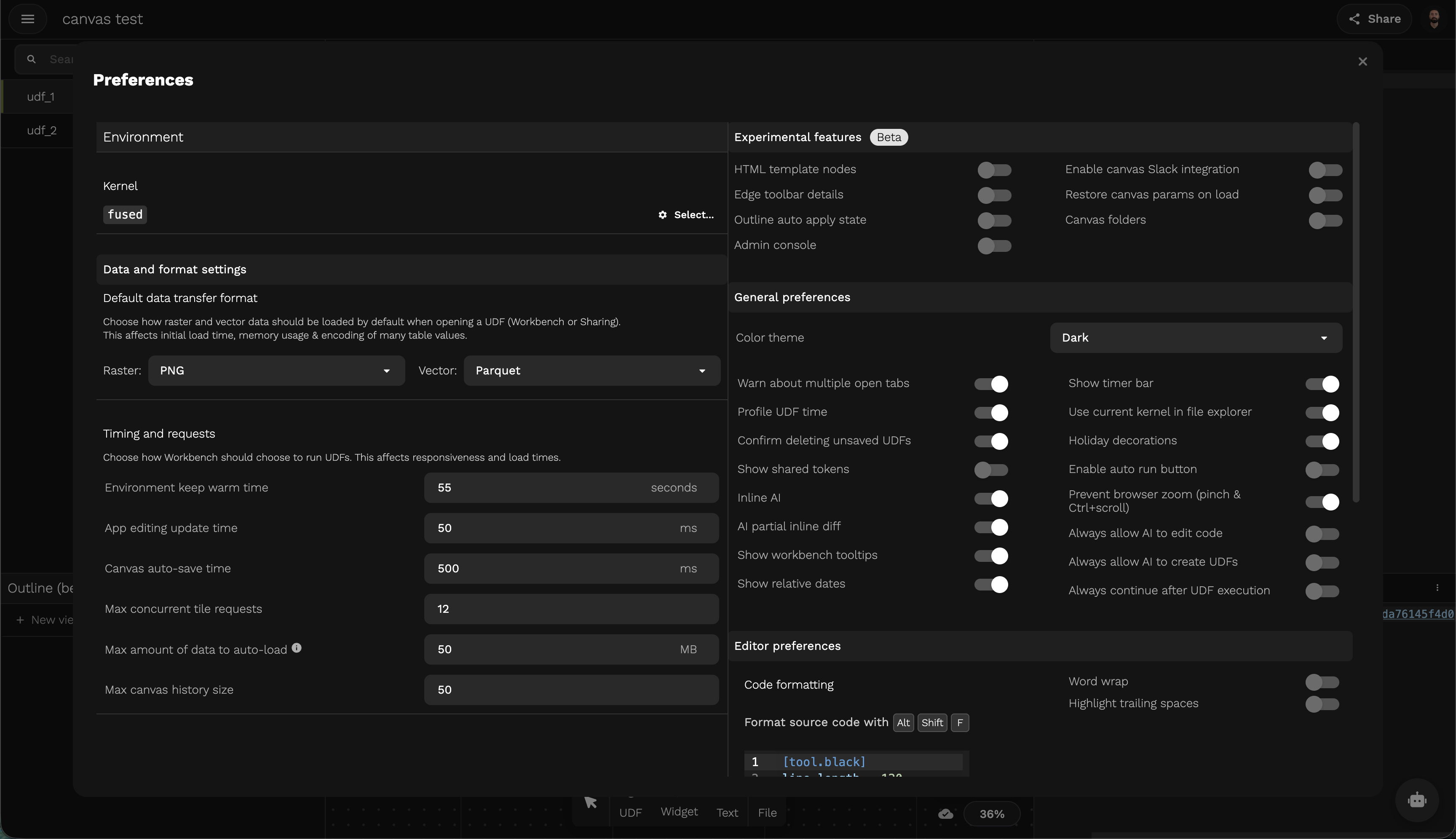Viewport: 1456px width, 839px height.
Task: Click the Beta badge
Action: pyautogui.click(x=888, y=137)
